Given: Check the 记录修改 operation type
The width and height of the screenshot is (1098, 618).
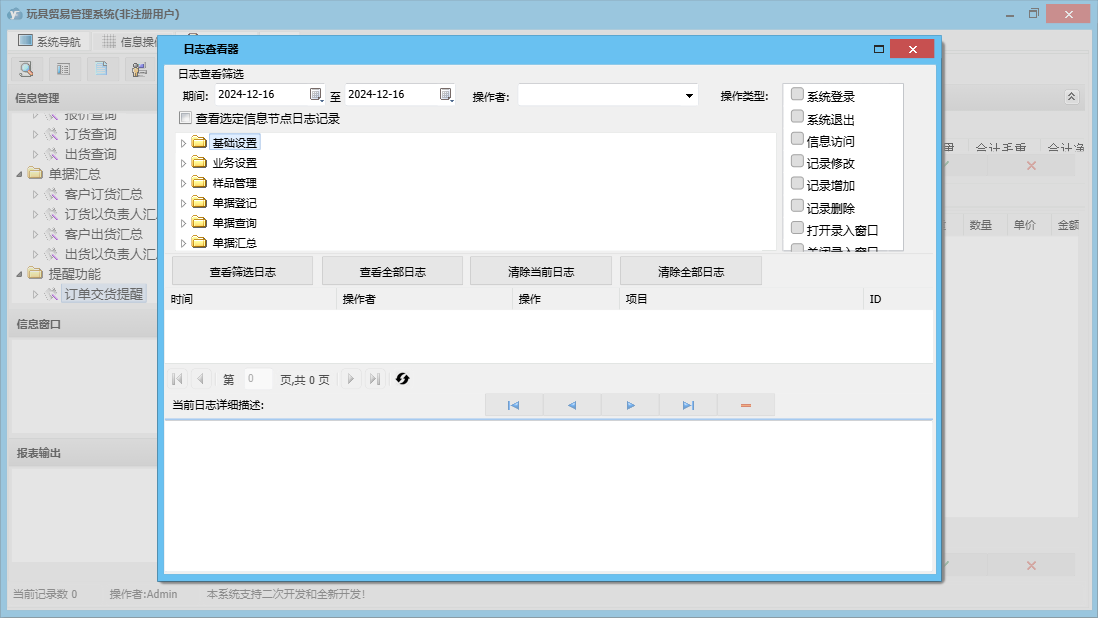Looking at the screenshot, I should click(x=797, y=161).
